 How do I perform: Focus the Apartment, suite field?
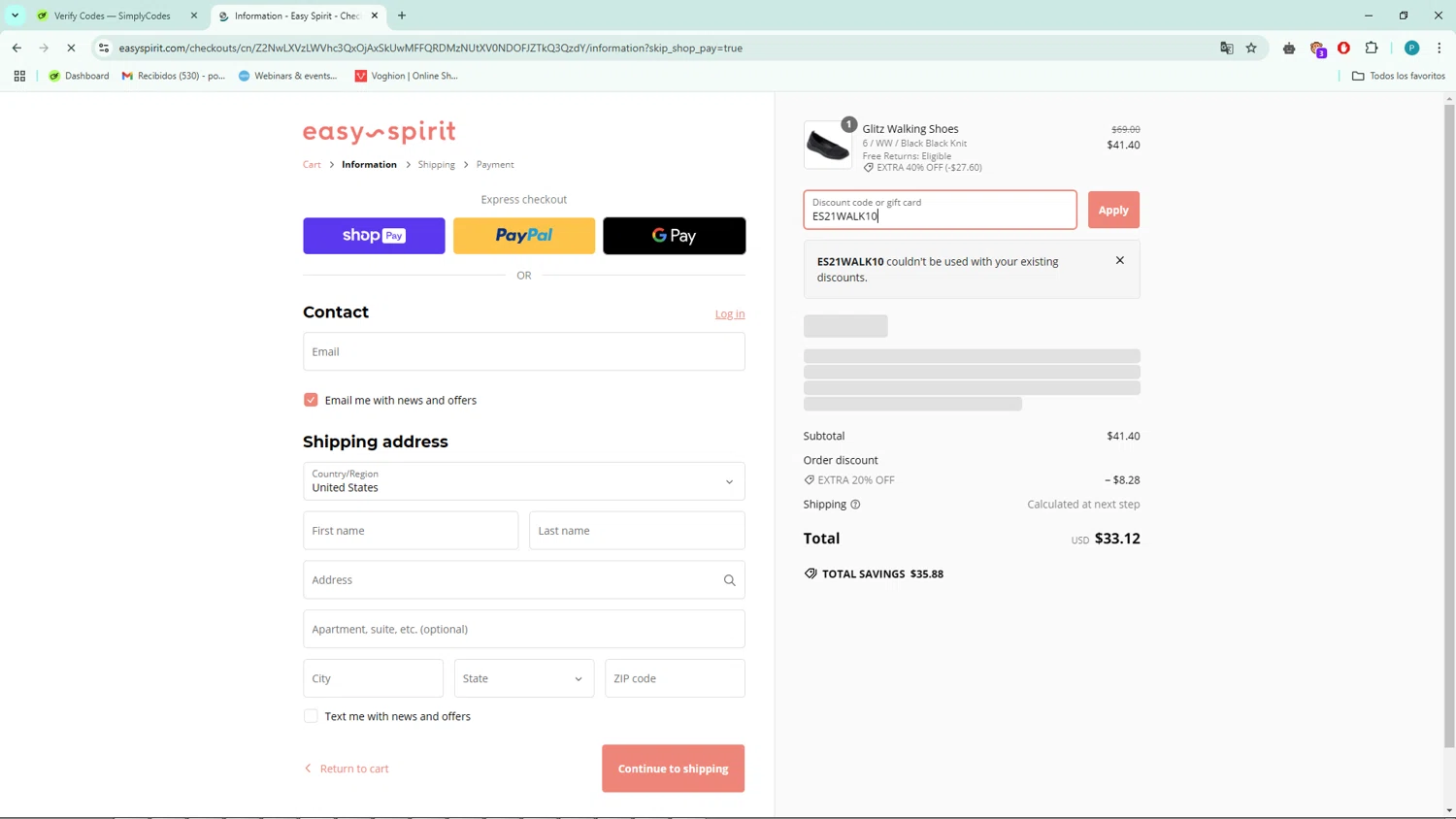(x=524, y=629)
